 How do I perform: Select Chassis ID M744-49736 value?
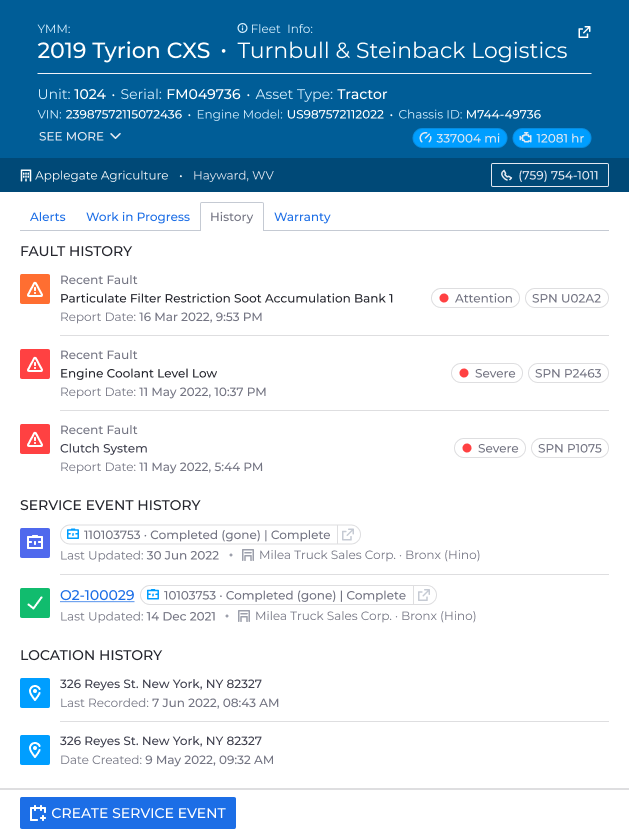click(x=504, y=115)
